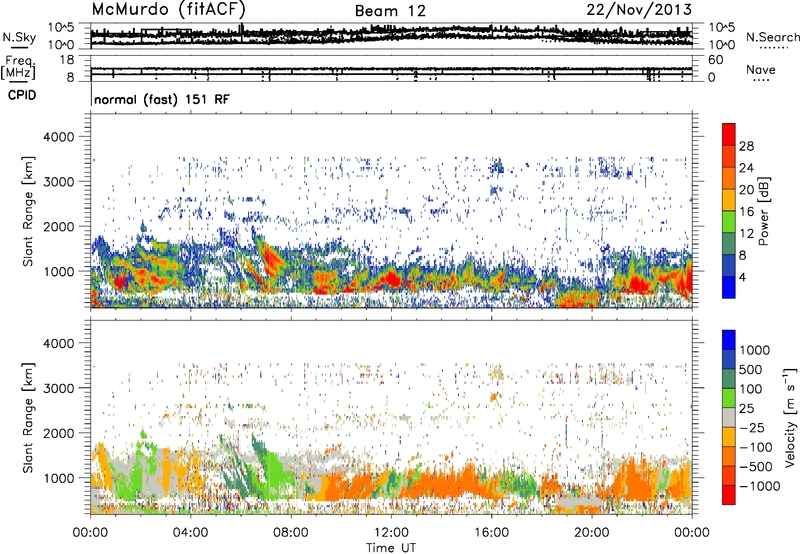This screenshot has height=554, width=800.
Task: Click '2000' tick on the velocity panel
Action: (58, 433)
